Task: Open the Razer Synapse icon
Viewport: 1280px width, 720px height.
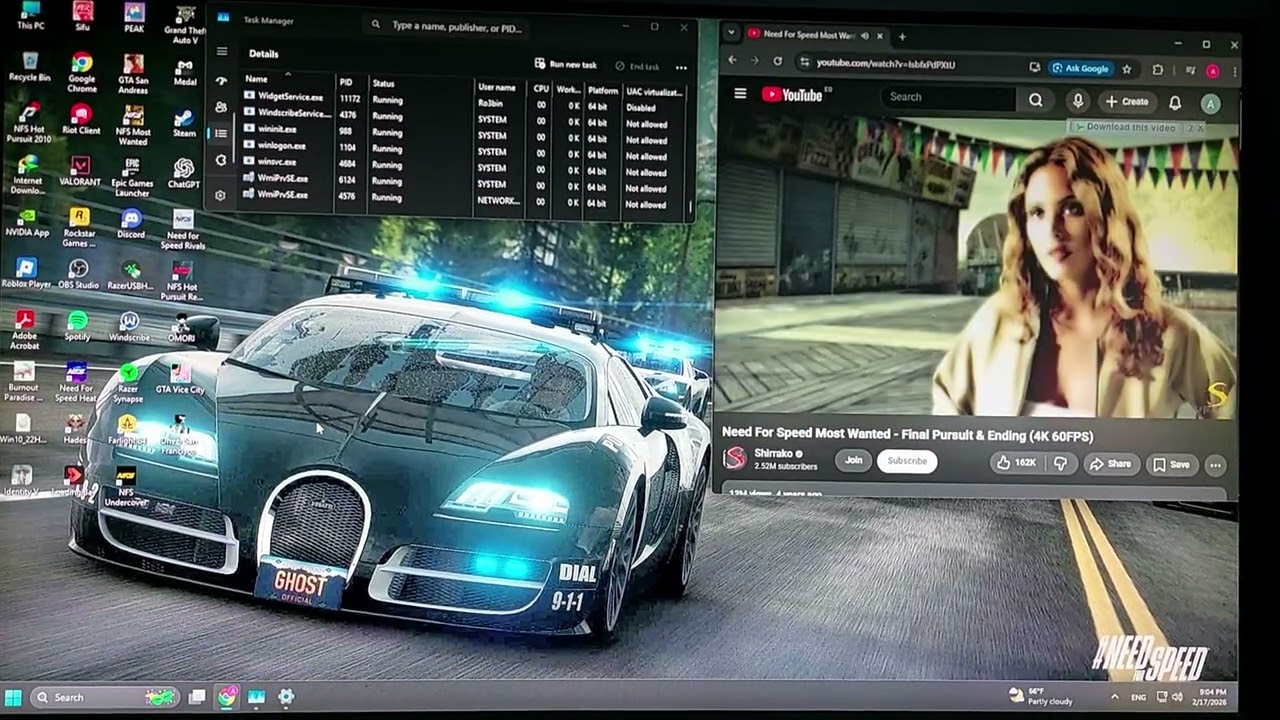Action: coord(128,381)
